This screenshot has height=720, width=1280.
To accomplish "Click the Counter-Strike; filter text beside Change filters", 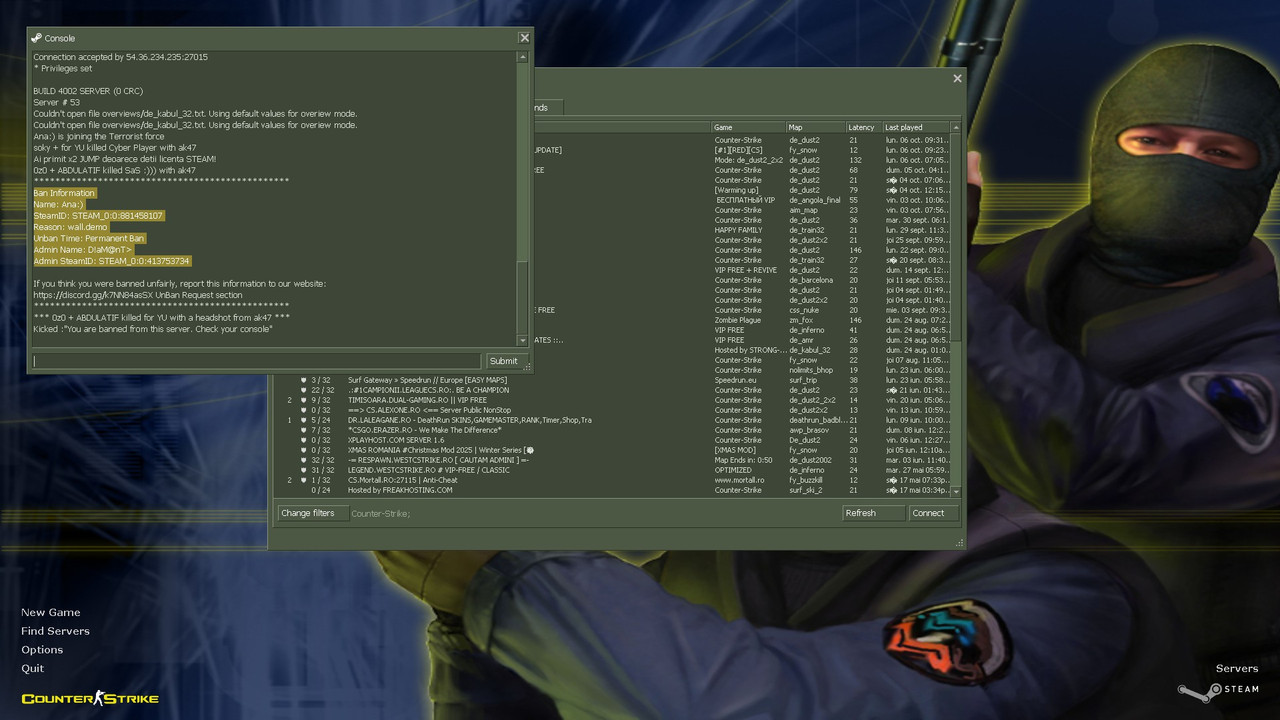I will click(381, 514).
